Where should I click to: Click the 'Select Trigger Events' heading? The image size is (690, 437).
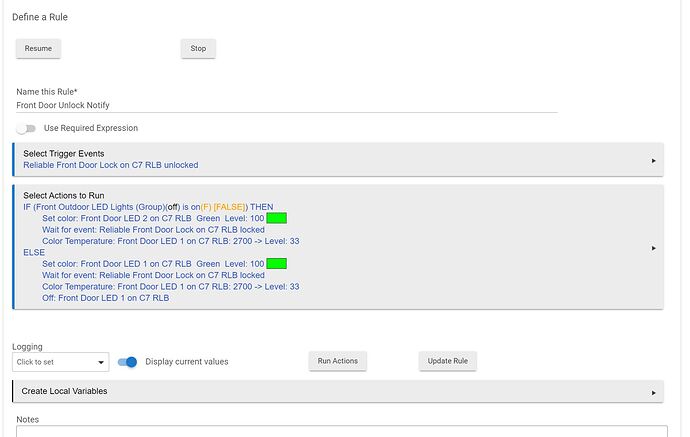[x=64, y=154]
